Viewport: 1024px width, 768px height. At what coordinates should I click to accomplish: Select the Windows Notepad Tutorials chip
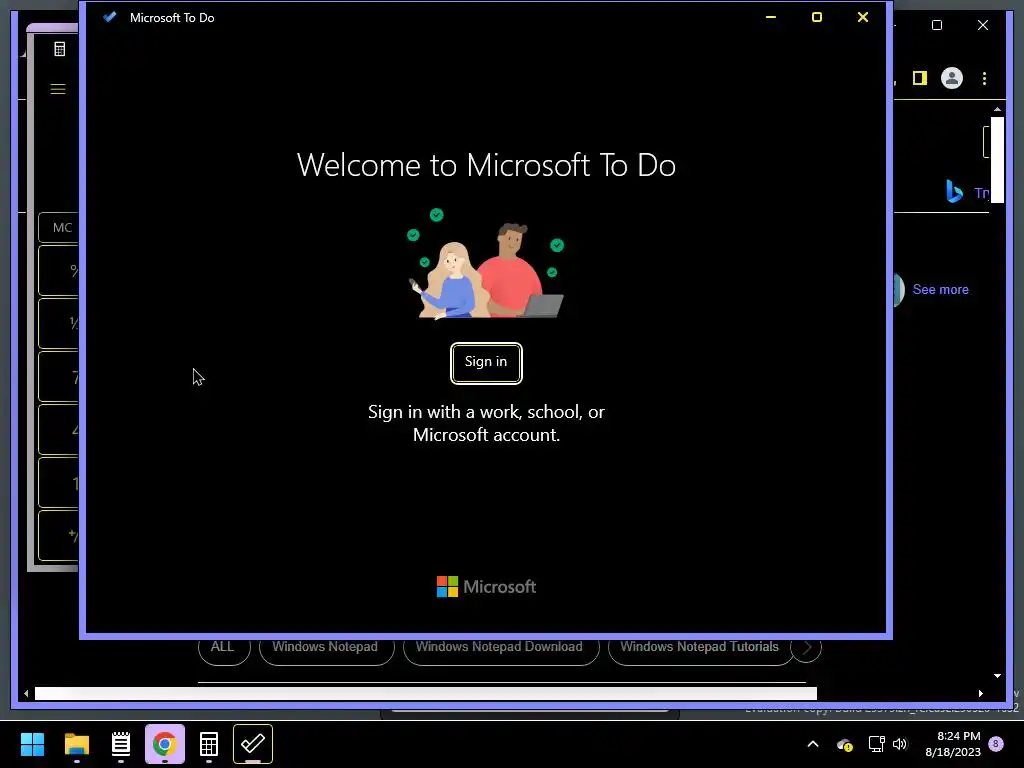pyautogui.click(x=701, y=650)
